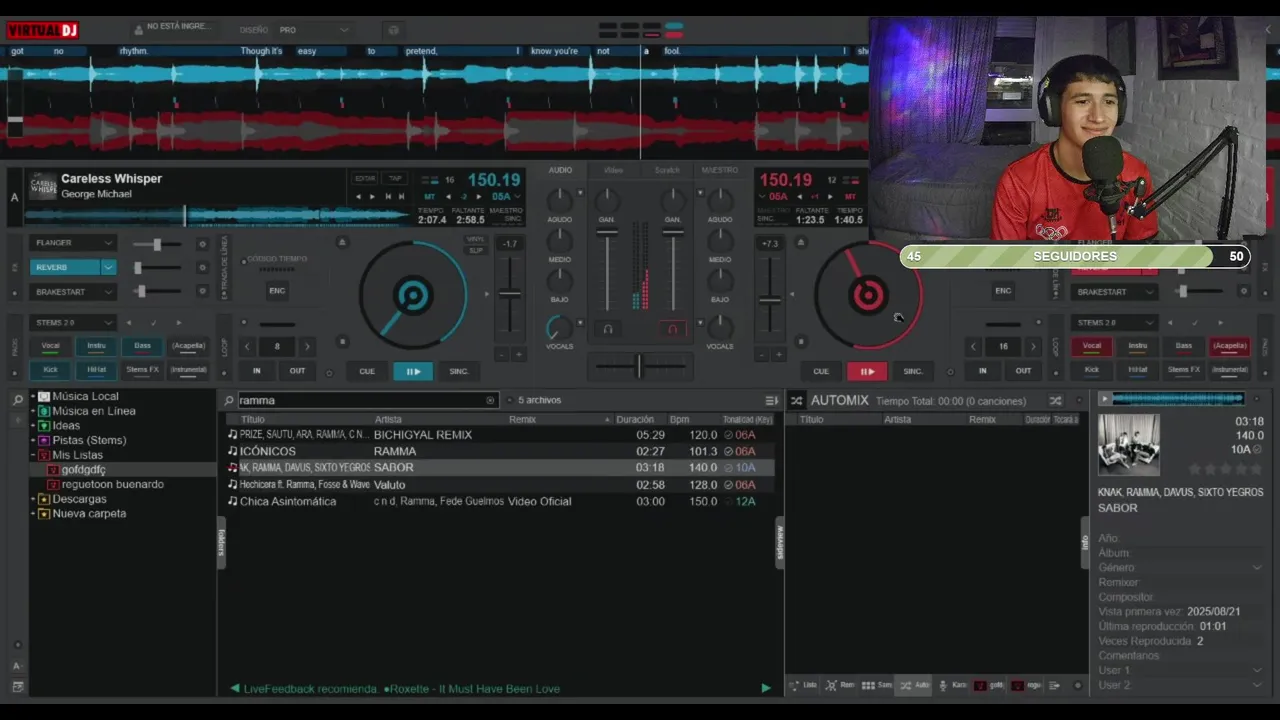The width and height of the screenshot is (1280, 720).
Task: Clear the ramma search field
Action: coord(490,400)
